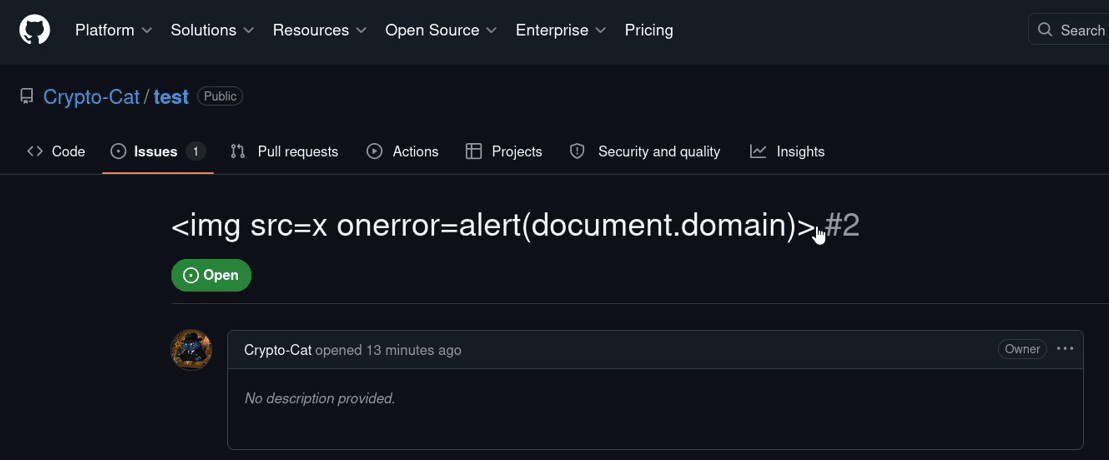Switch to the Security and quality tab

coord(645,151)
